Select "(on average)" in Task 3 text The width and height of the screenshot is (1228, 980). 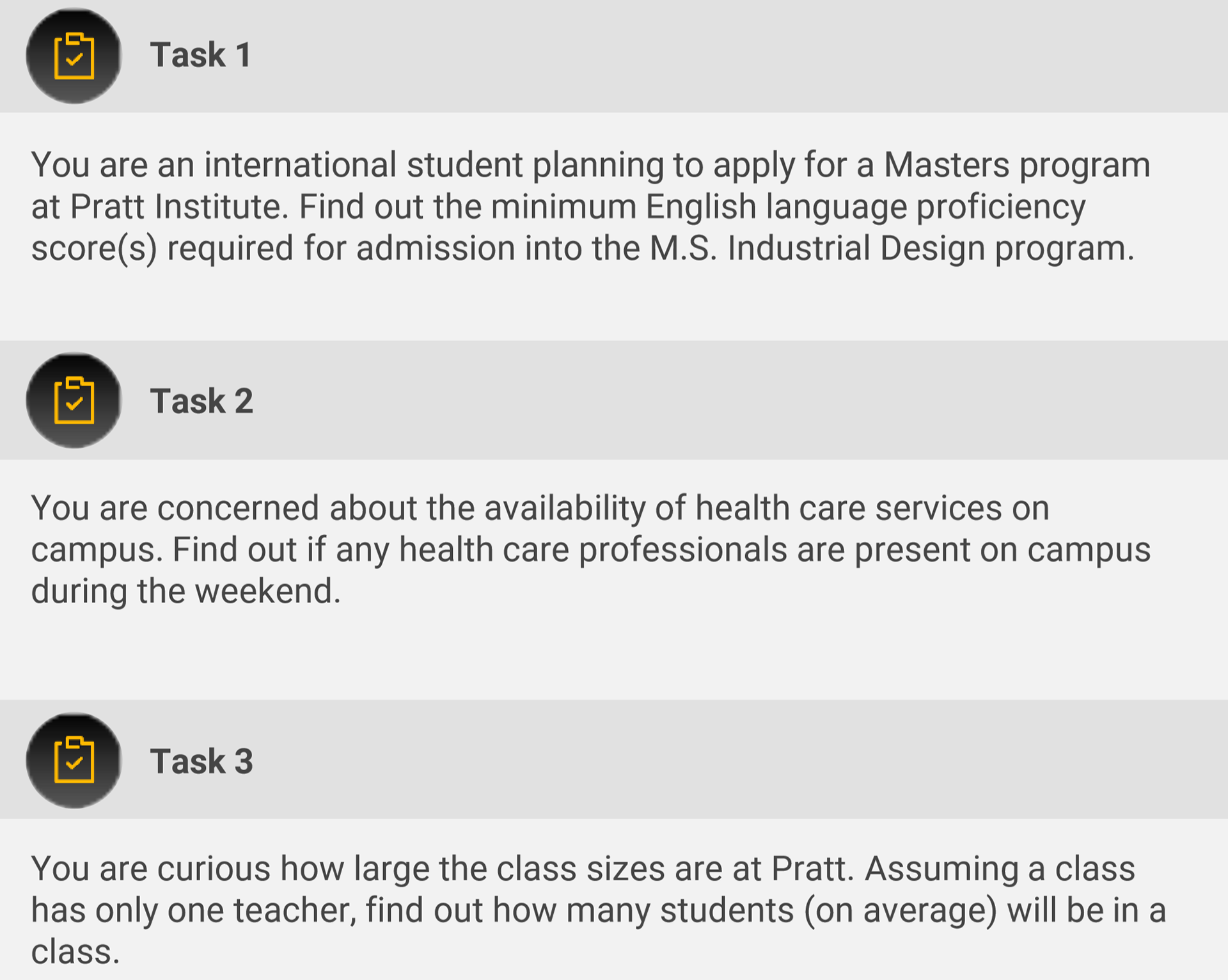(899, 910)
